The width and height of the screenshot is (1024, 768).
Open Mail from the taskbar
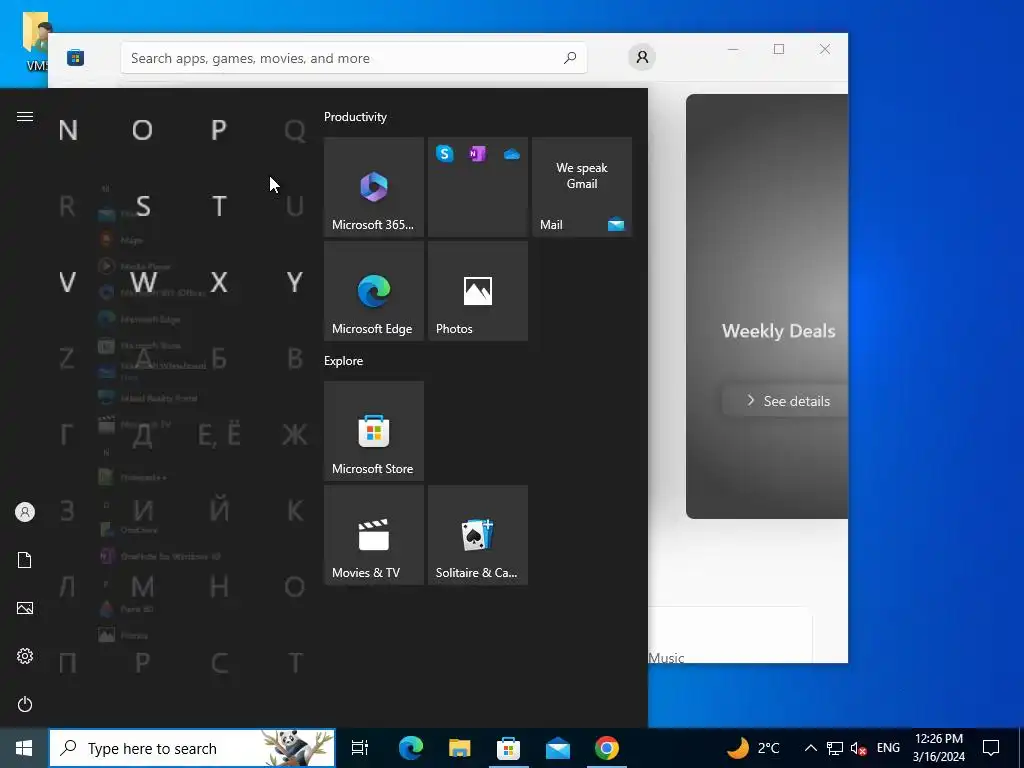pyautogui.click(x=558, y=748)
